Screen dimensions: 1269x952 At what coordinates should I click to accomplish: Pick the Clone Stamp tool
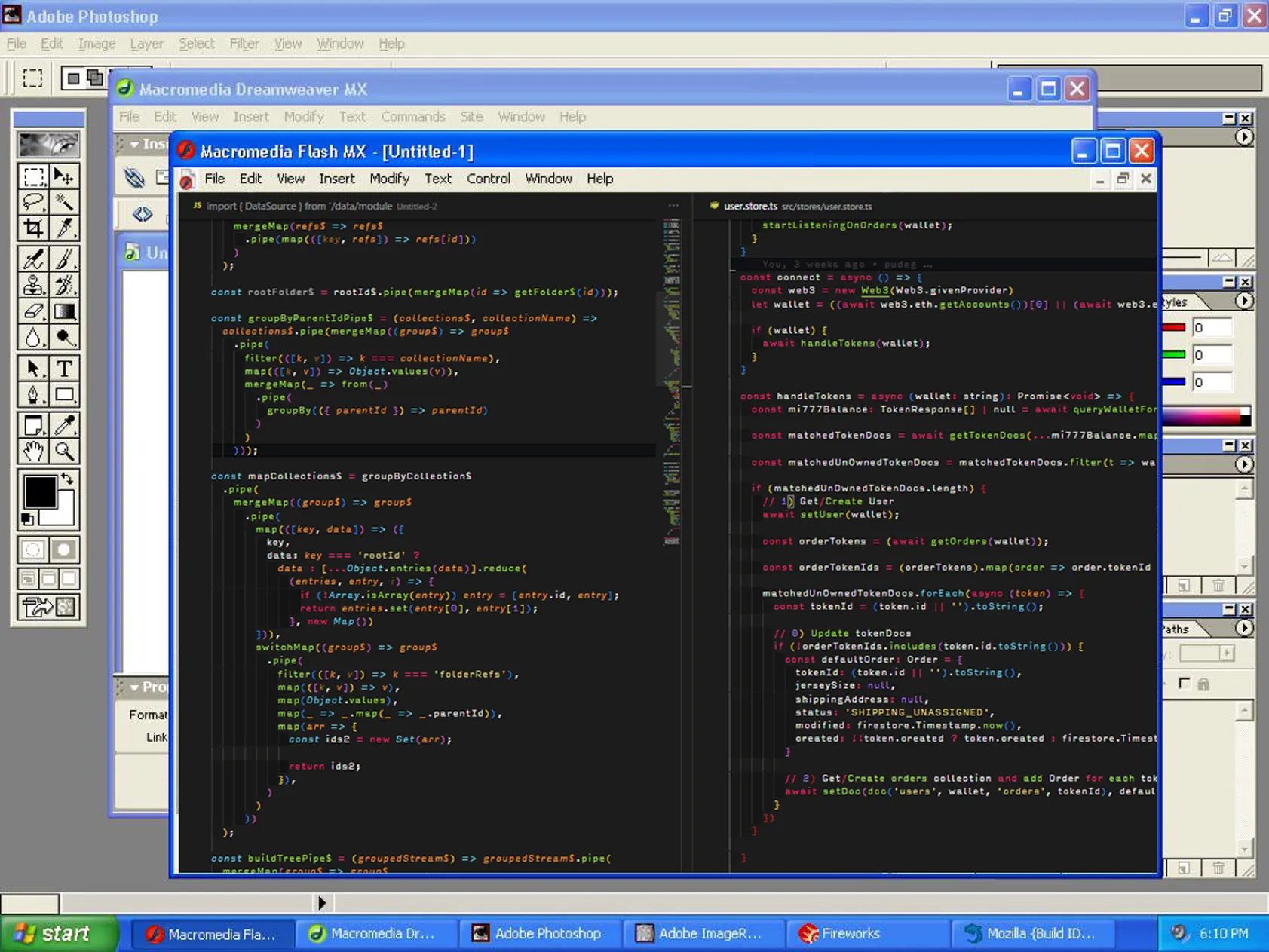[33, 286]
